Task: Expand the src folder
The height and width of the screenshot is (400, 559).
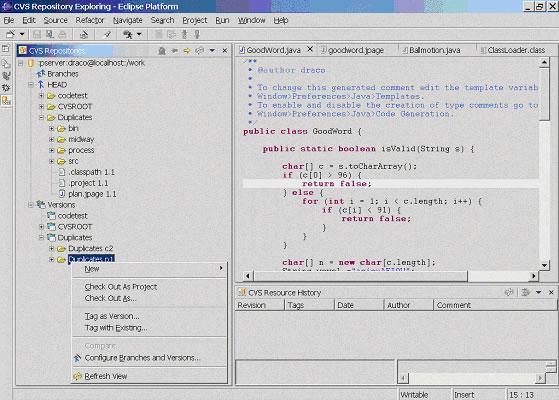Action: pos(52,161)
